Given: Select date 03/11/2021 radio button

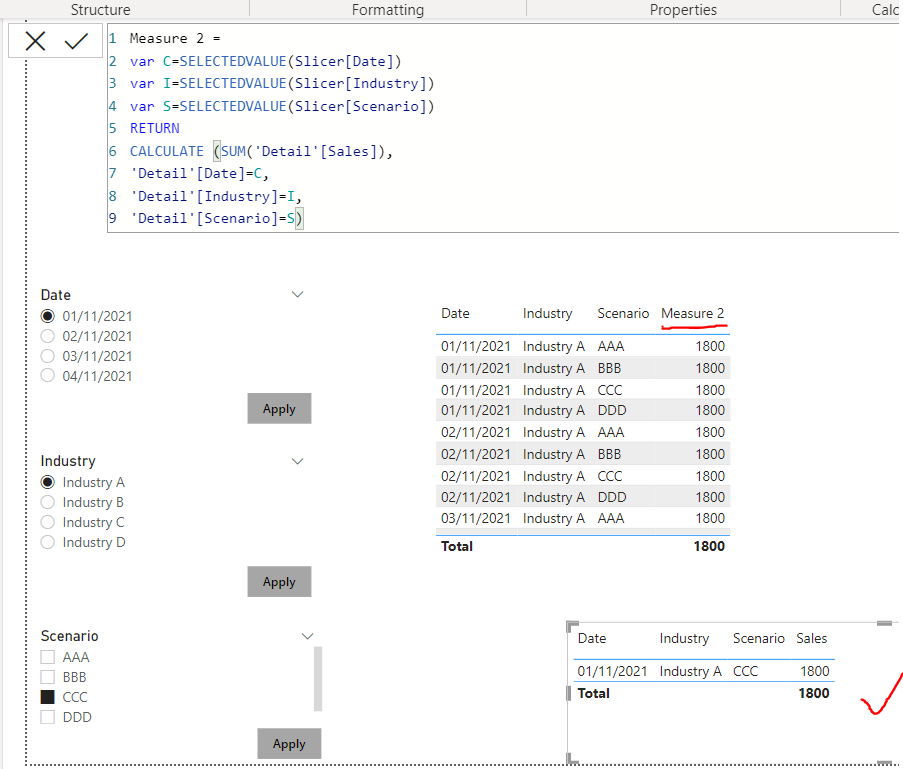Looking at the screenshot, I should [48, 356].
